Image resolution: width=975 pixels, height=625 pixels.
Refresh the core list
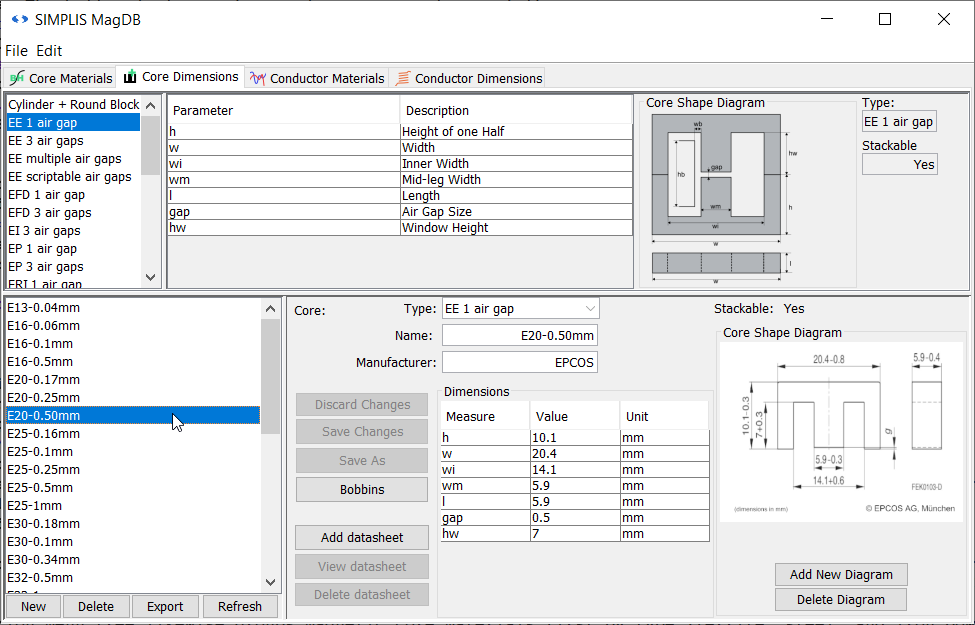tap(240, 606)
